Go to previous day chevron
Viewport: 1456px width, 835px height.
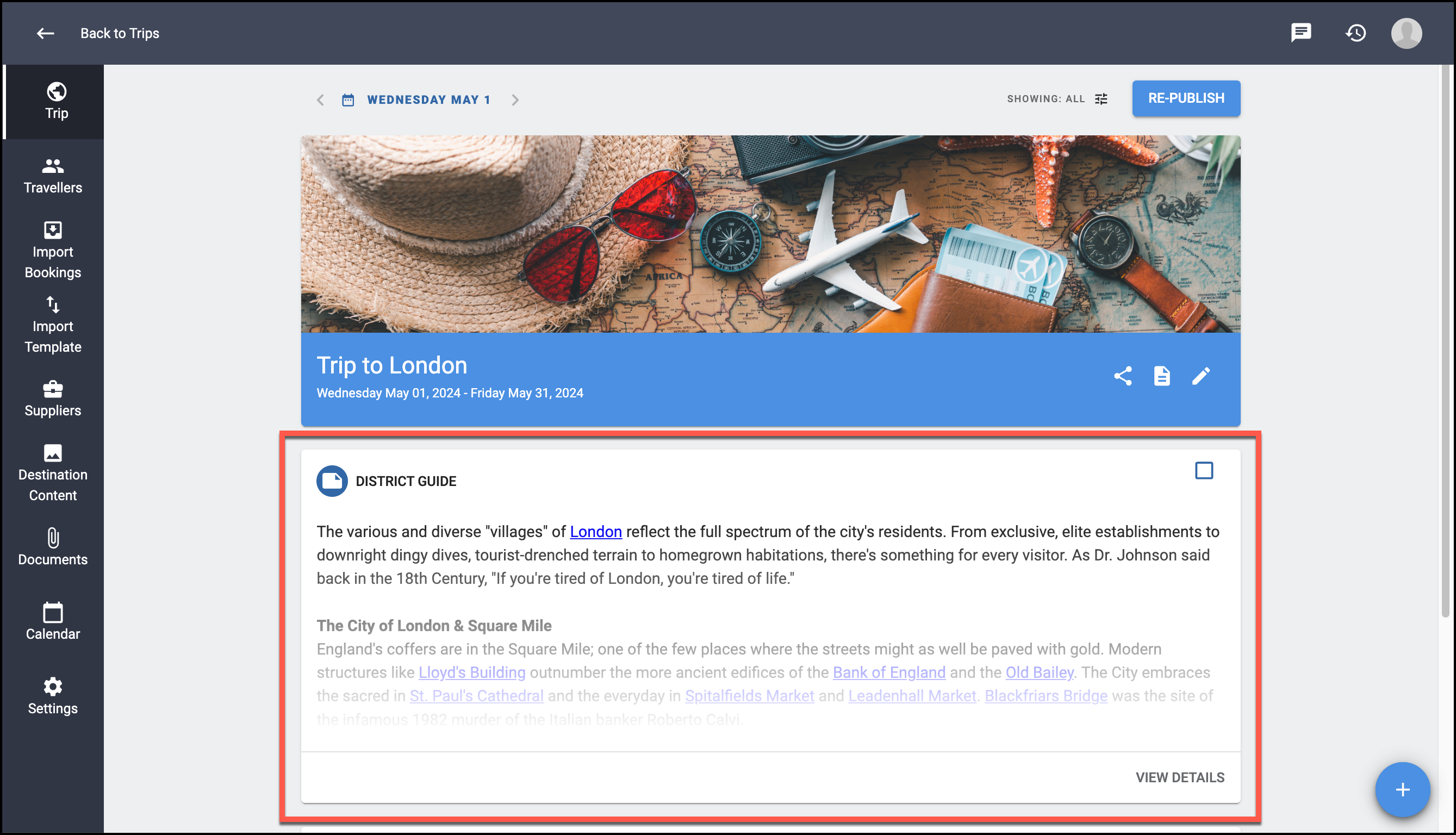point(321,100)
